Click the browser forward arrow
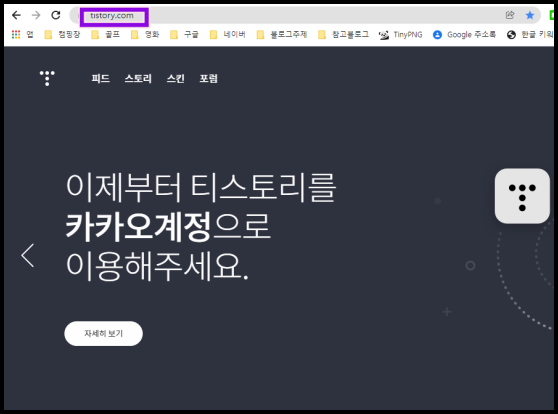558x414 pixels. click(x=36, y=15)
